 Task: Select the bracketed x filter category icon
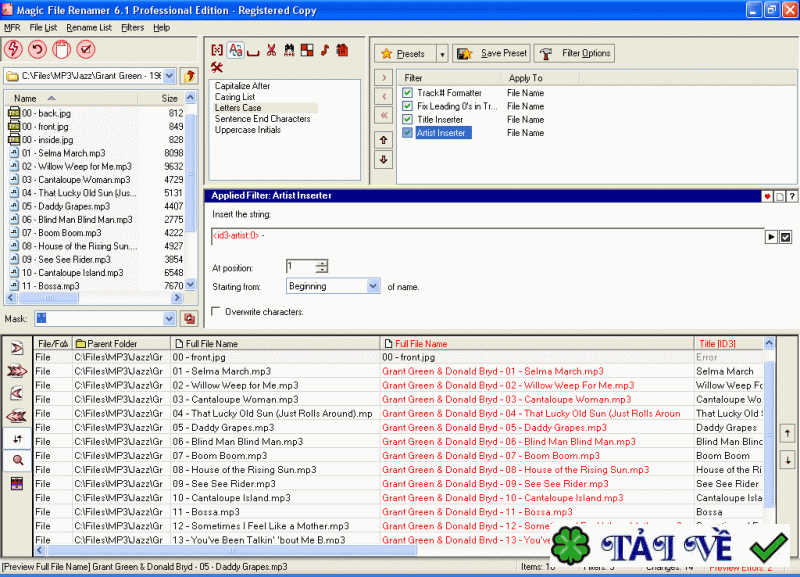tap(217, 50)
